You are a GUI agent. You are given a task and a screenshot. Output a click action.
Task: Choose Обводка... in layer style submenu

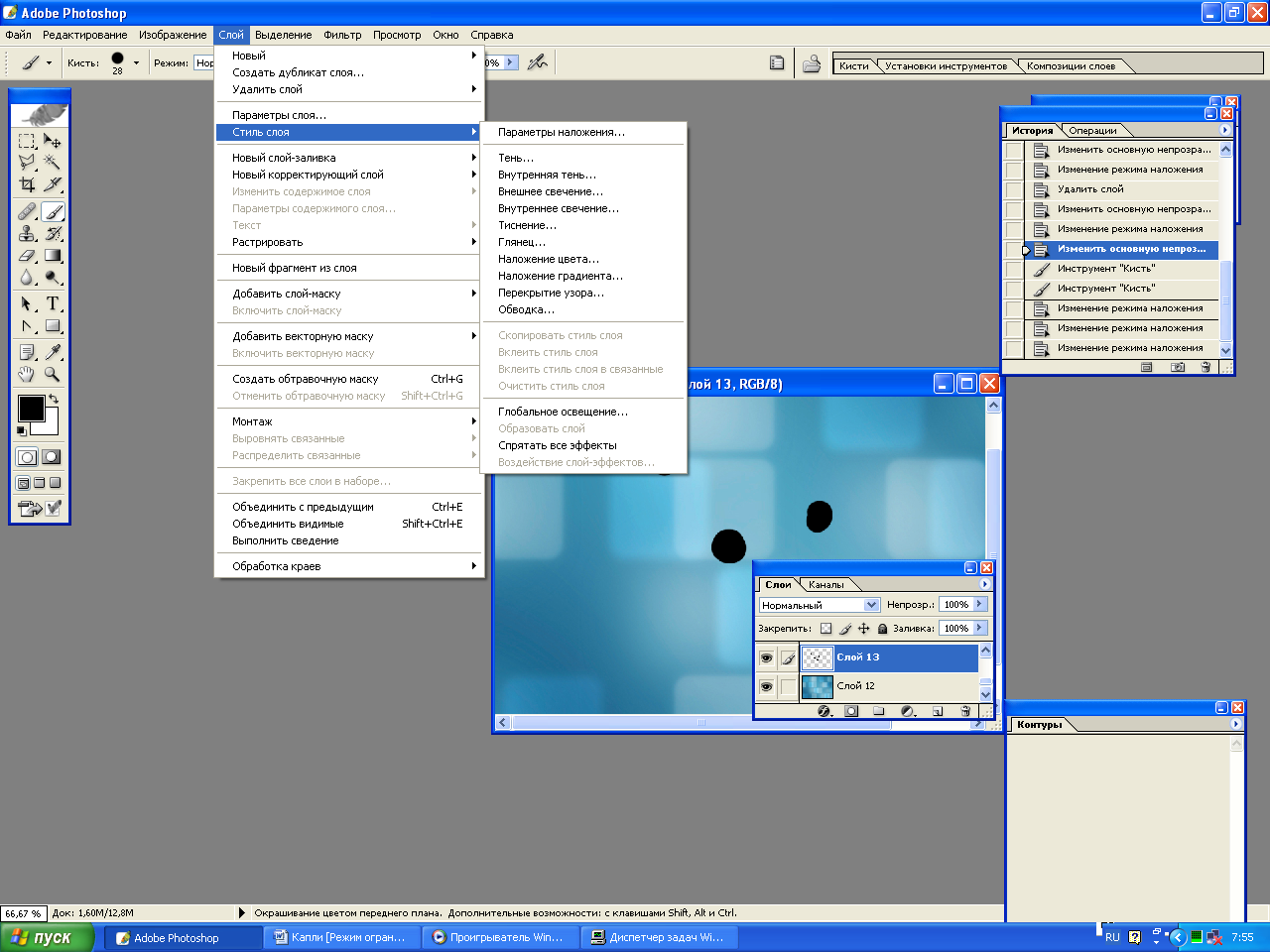pos(526,309)
